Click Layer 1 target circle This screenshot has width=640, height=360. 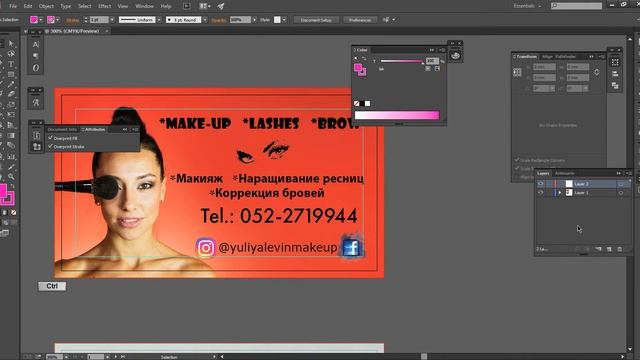tap(621, 193)
